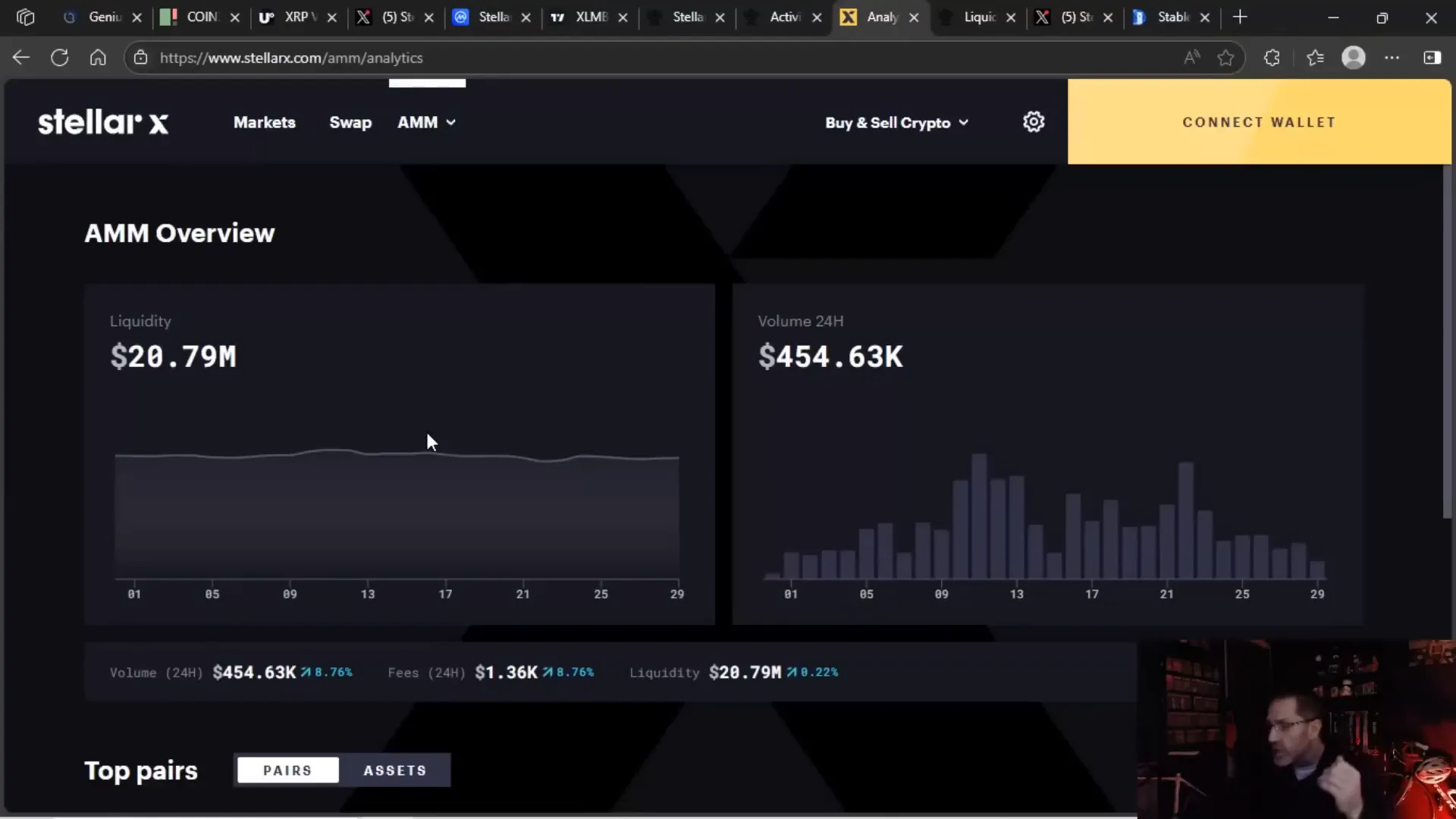Click the Volume (24H) 8.76% change

click(x=326, y=673)
